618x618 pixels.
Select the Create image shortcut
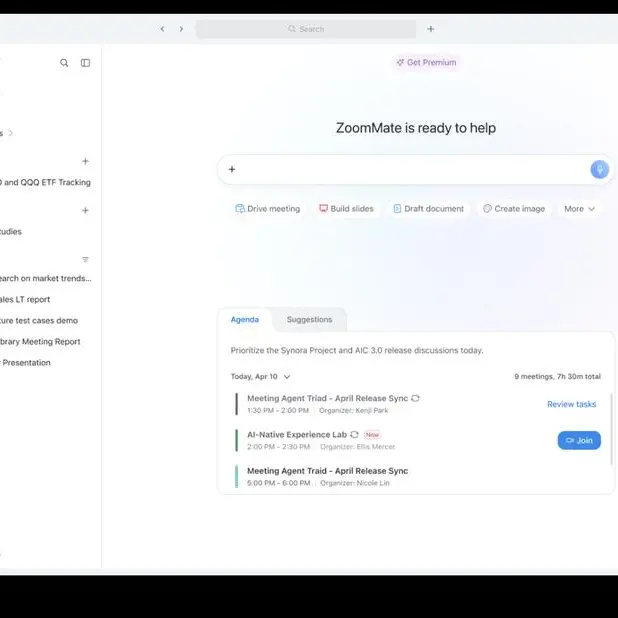pyautogui.click(x=514, y=208)
